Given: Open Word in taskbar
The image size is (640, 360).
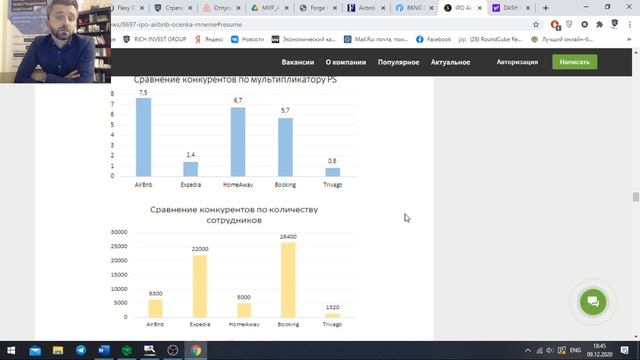Looking at the screenshot, I should (x=104, y=350).
